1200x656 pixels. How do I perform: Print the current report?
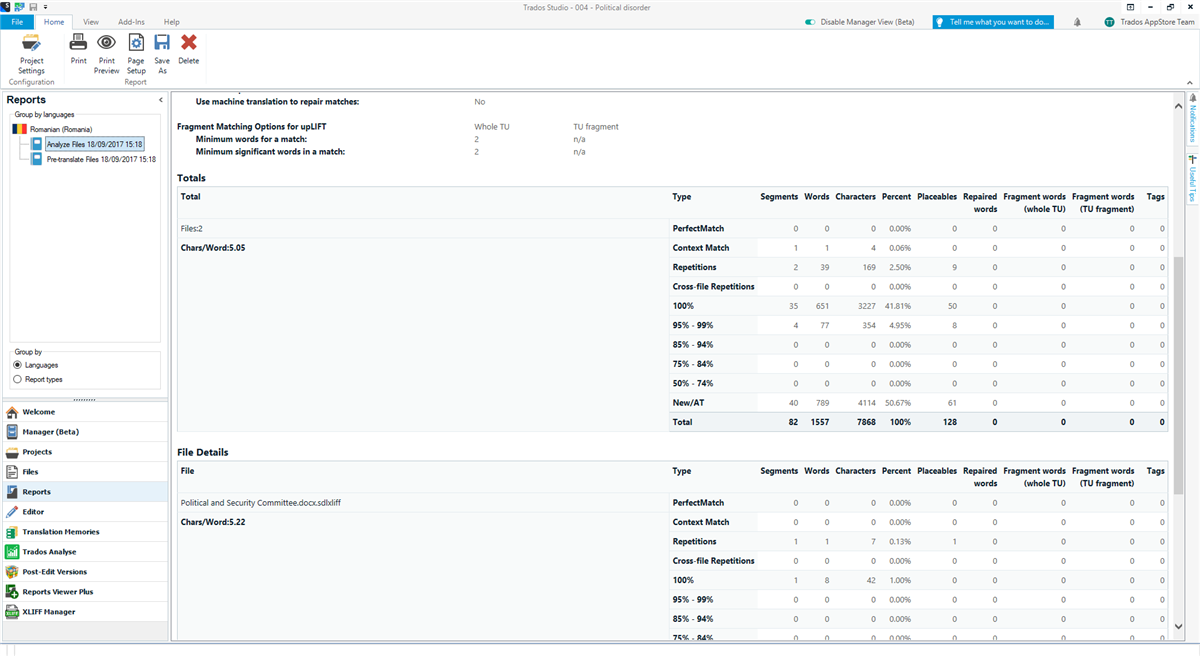78,49
